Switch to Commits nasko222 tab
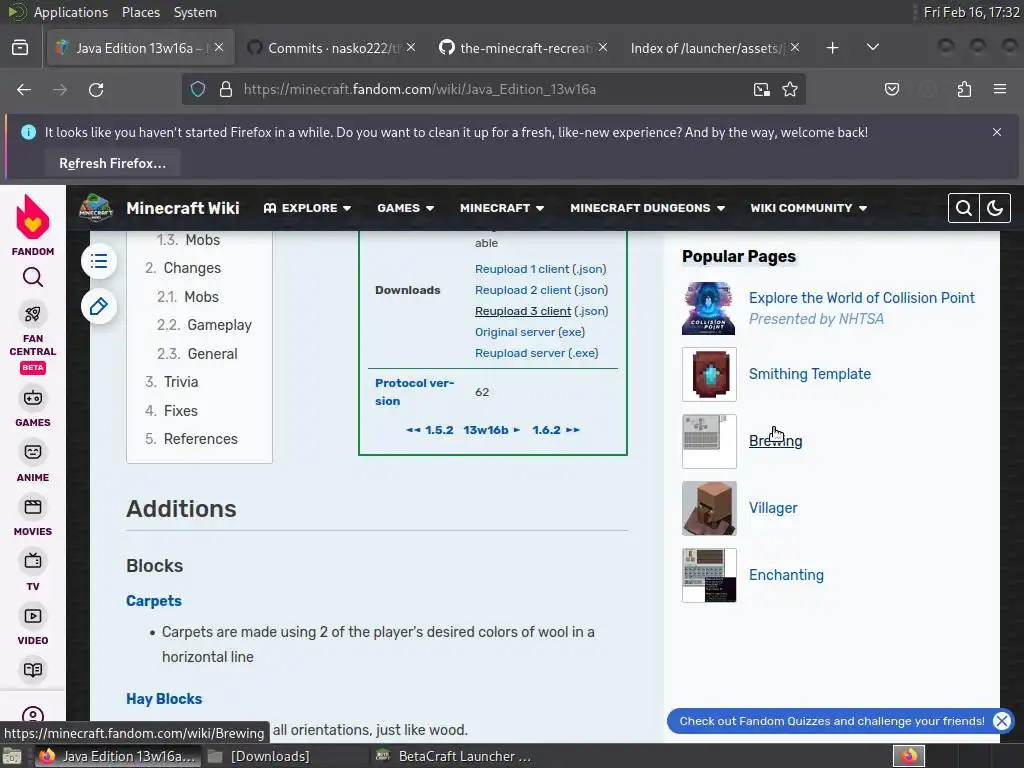1024x768 pixels. point(332,48)
